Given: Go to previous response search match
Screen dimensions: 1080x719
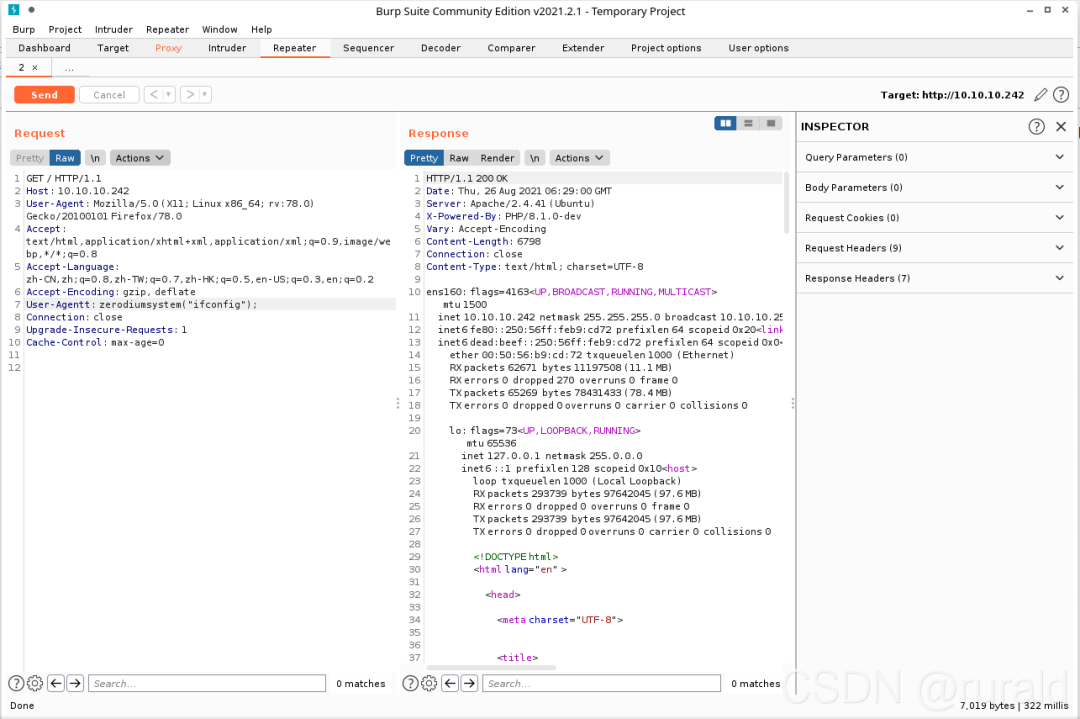Looking at the screenshot, I should click(450, 683).
